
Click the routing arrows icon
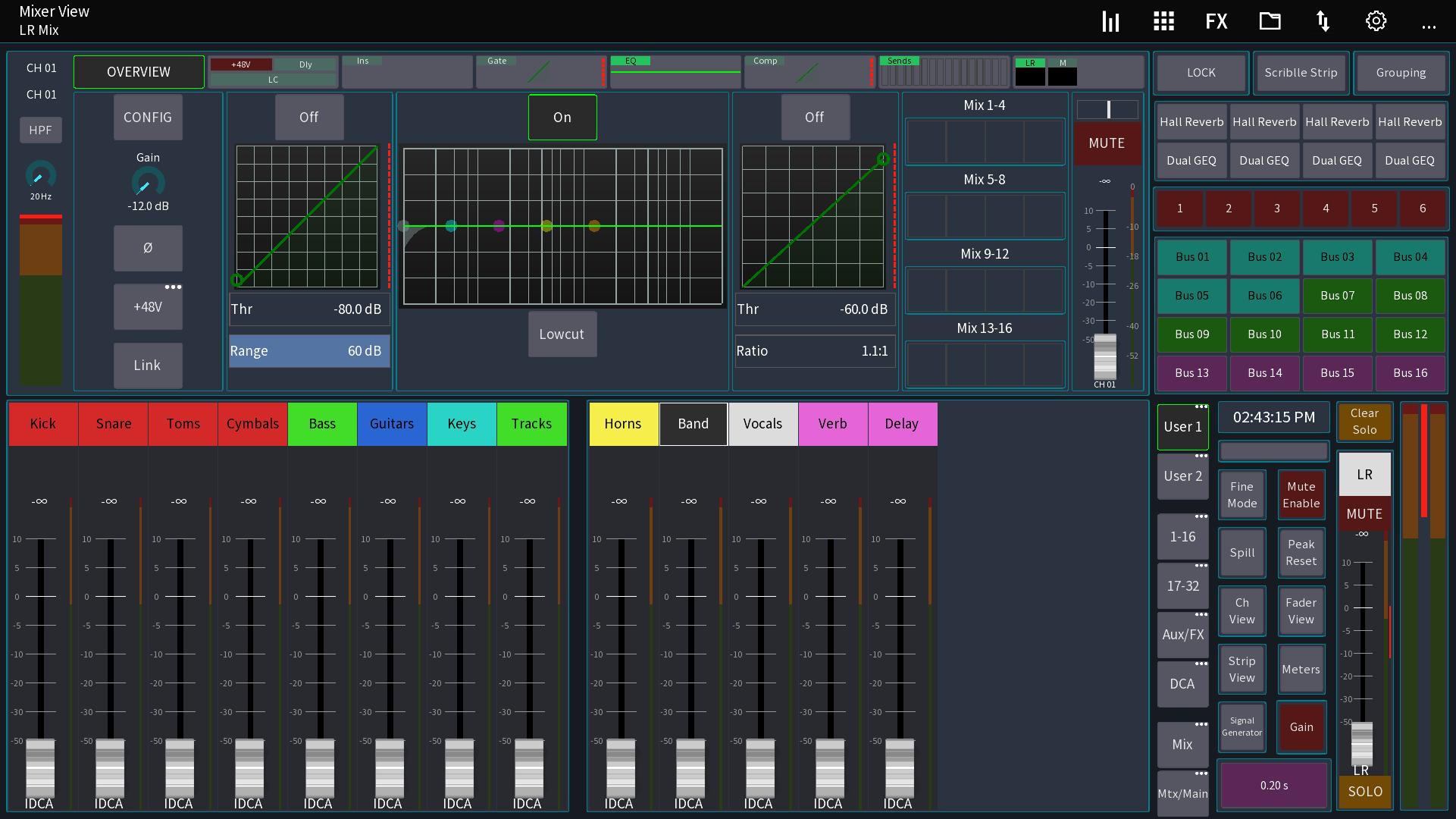click(x=1323, y=21)
